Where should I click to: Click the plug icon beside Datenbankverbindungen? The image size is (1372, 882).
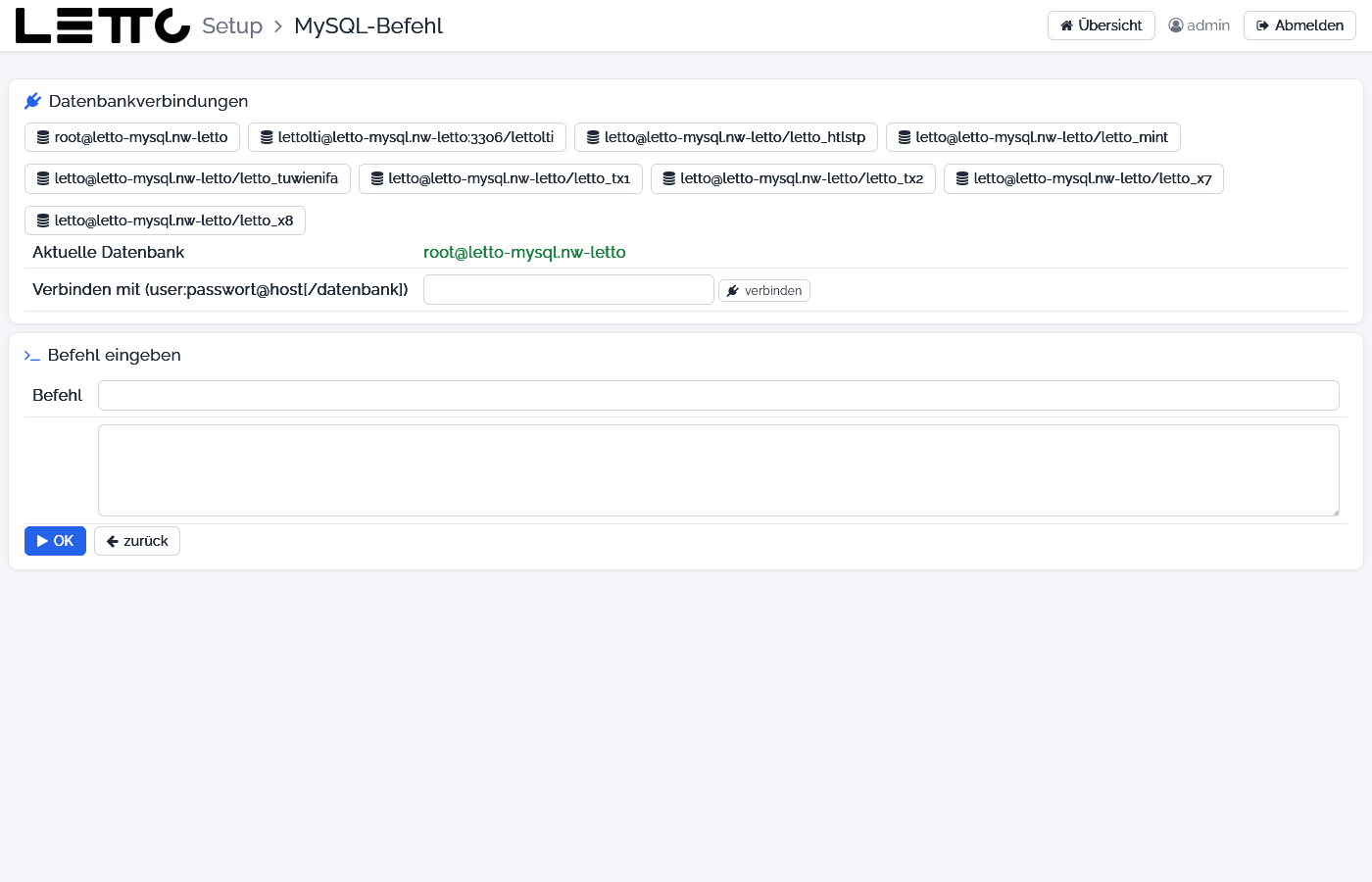click(32, 101)
